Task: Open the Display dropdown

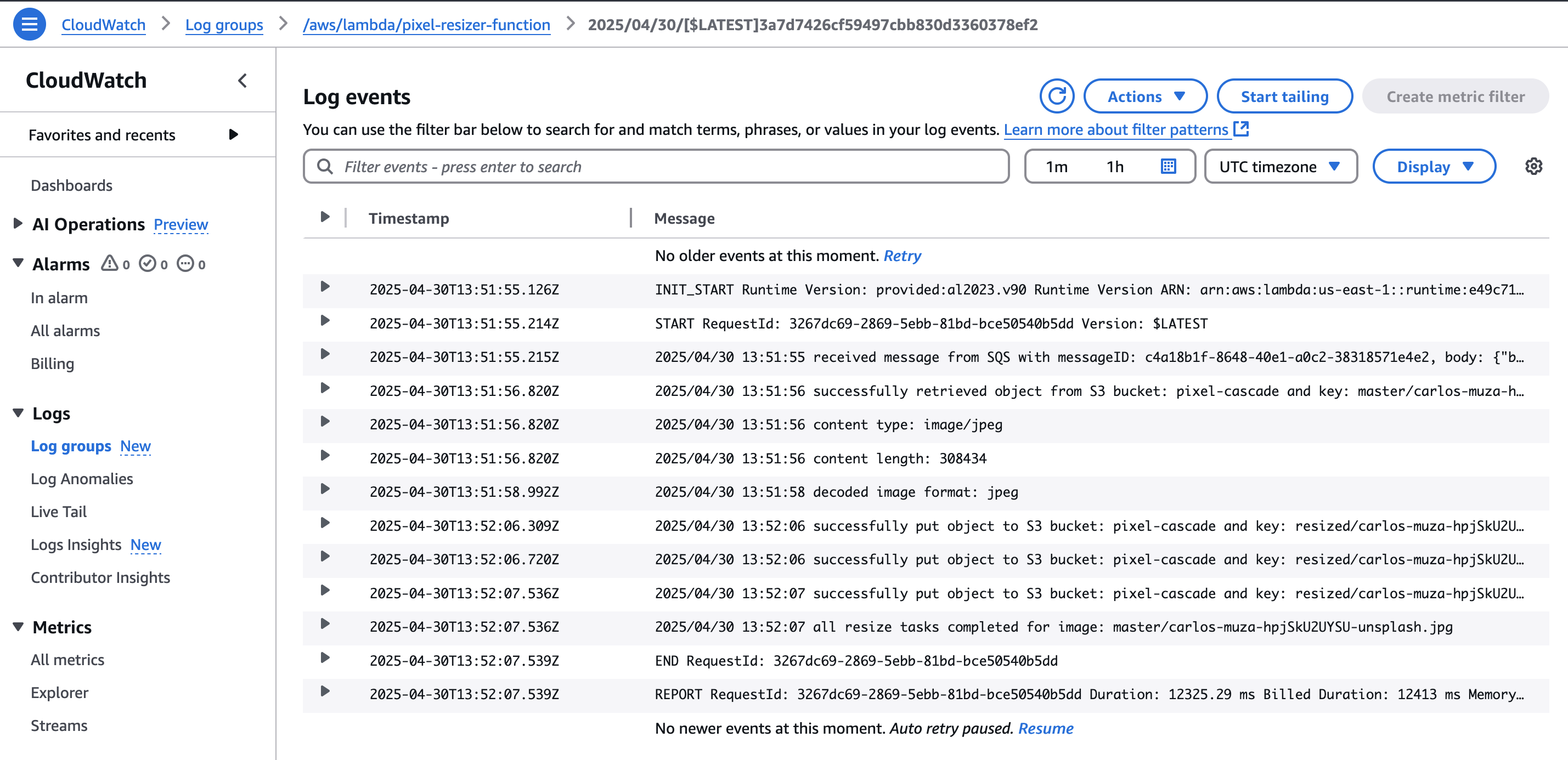Action: (x=1434, y=166)
